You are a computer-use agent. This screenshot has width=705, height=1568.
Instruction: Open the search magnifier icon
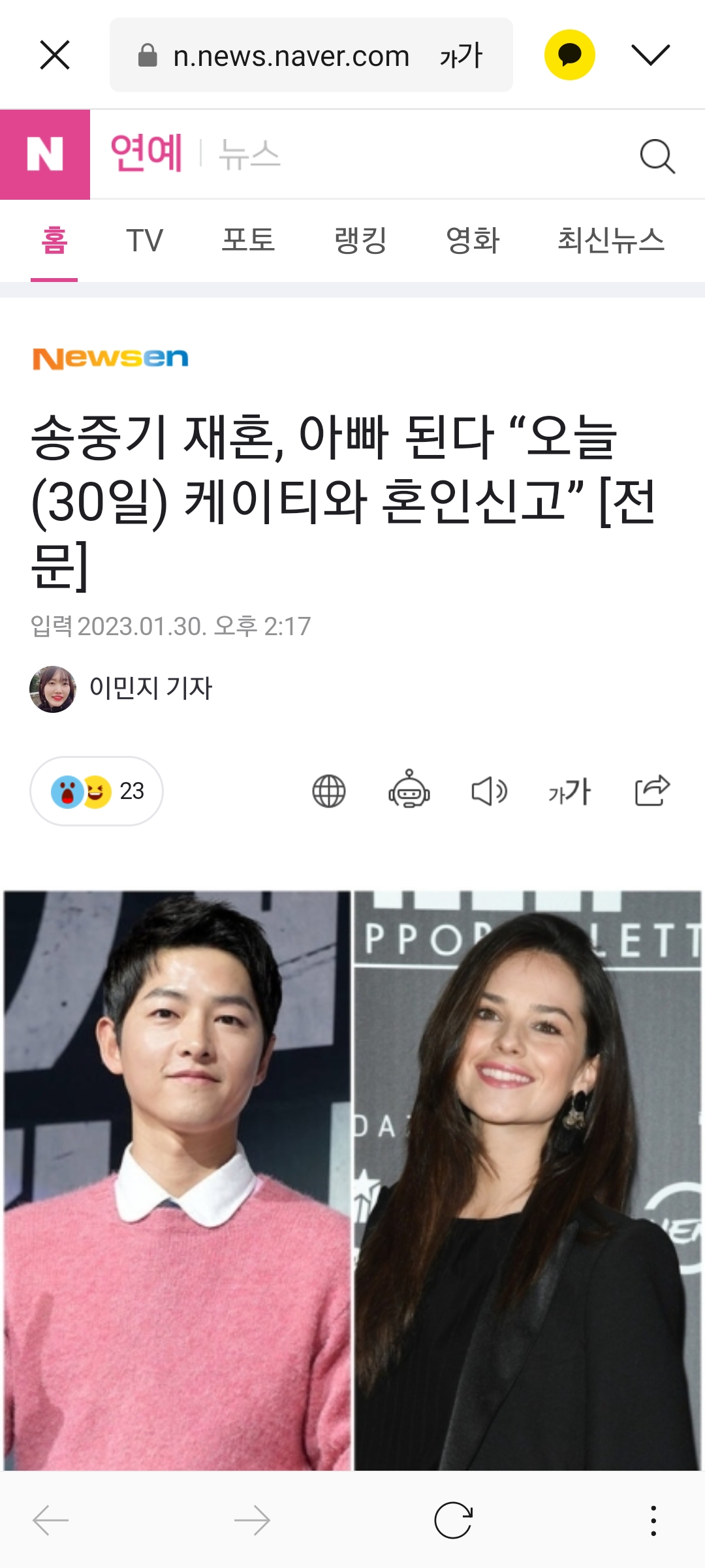click(x=657, y=156)
